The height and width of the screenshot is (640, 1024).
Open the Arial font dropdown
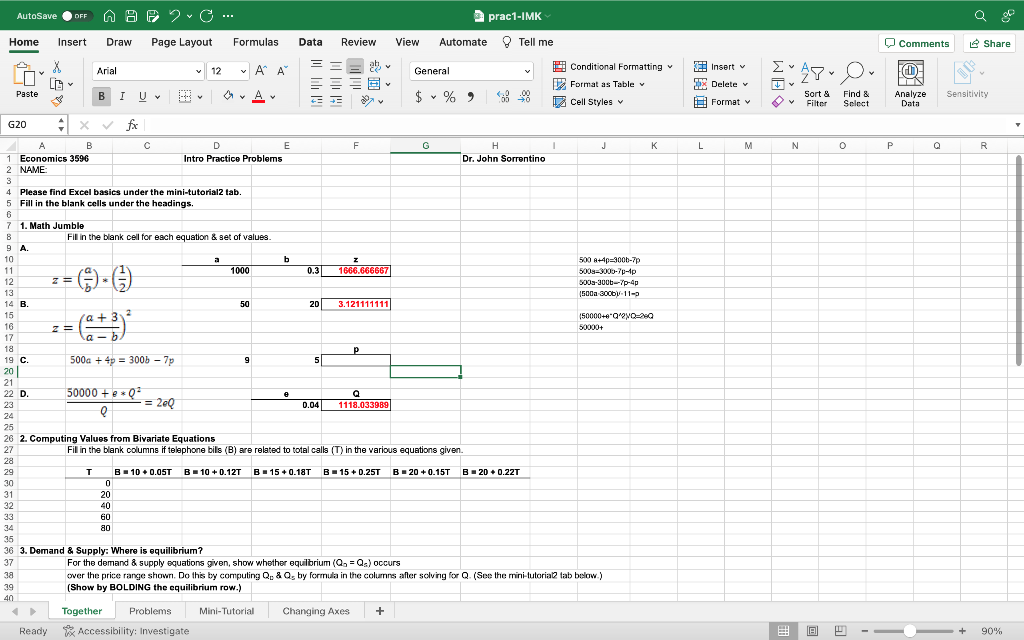148,69
